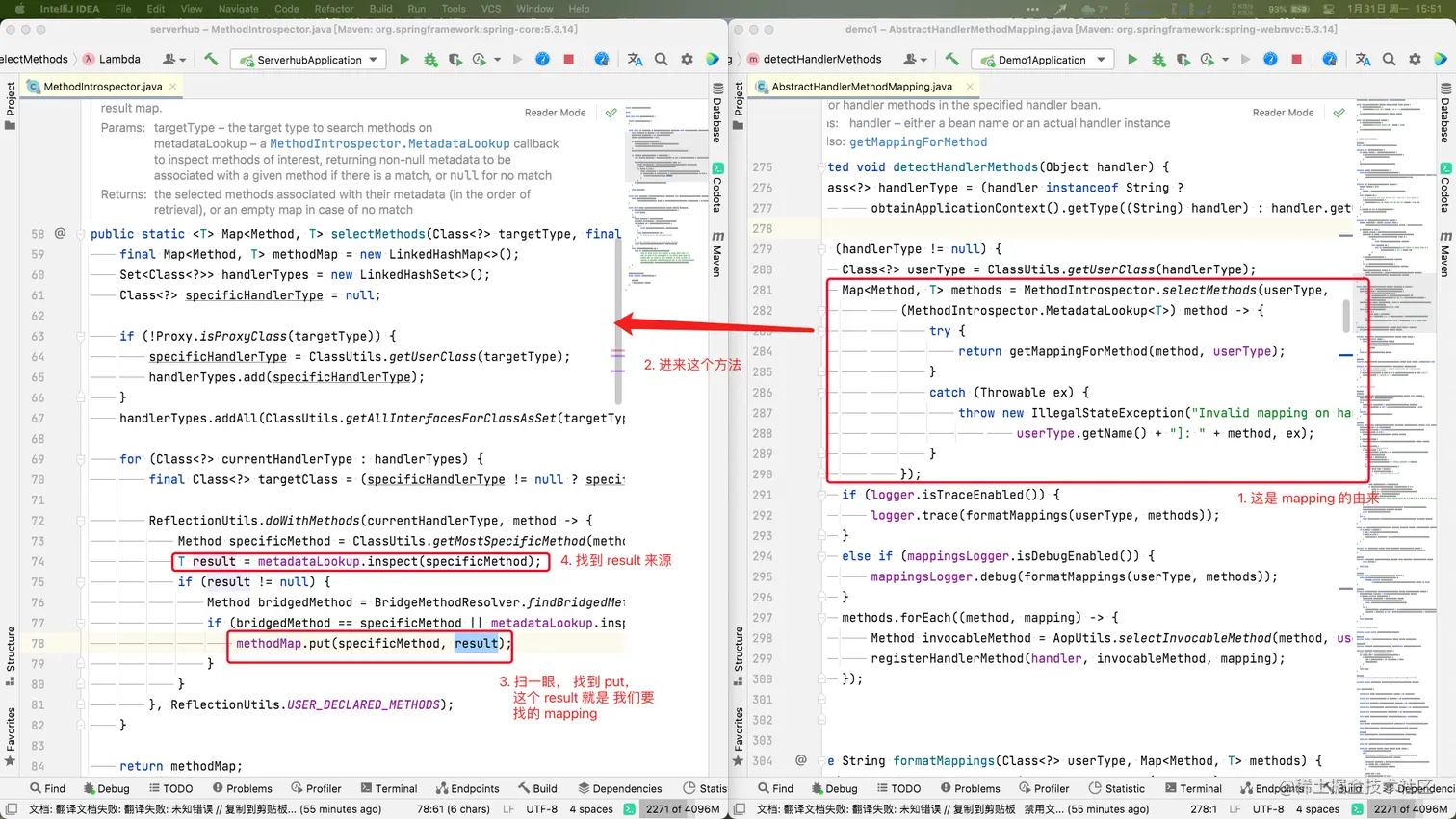Image resolution: width=1456 pixels, height=819 pixels.
Task: Click the caret position 278:1 in the demo1 status bar
Action: [1203, 809]
